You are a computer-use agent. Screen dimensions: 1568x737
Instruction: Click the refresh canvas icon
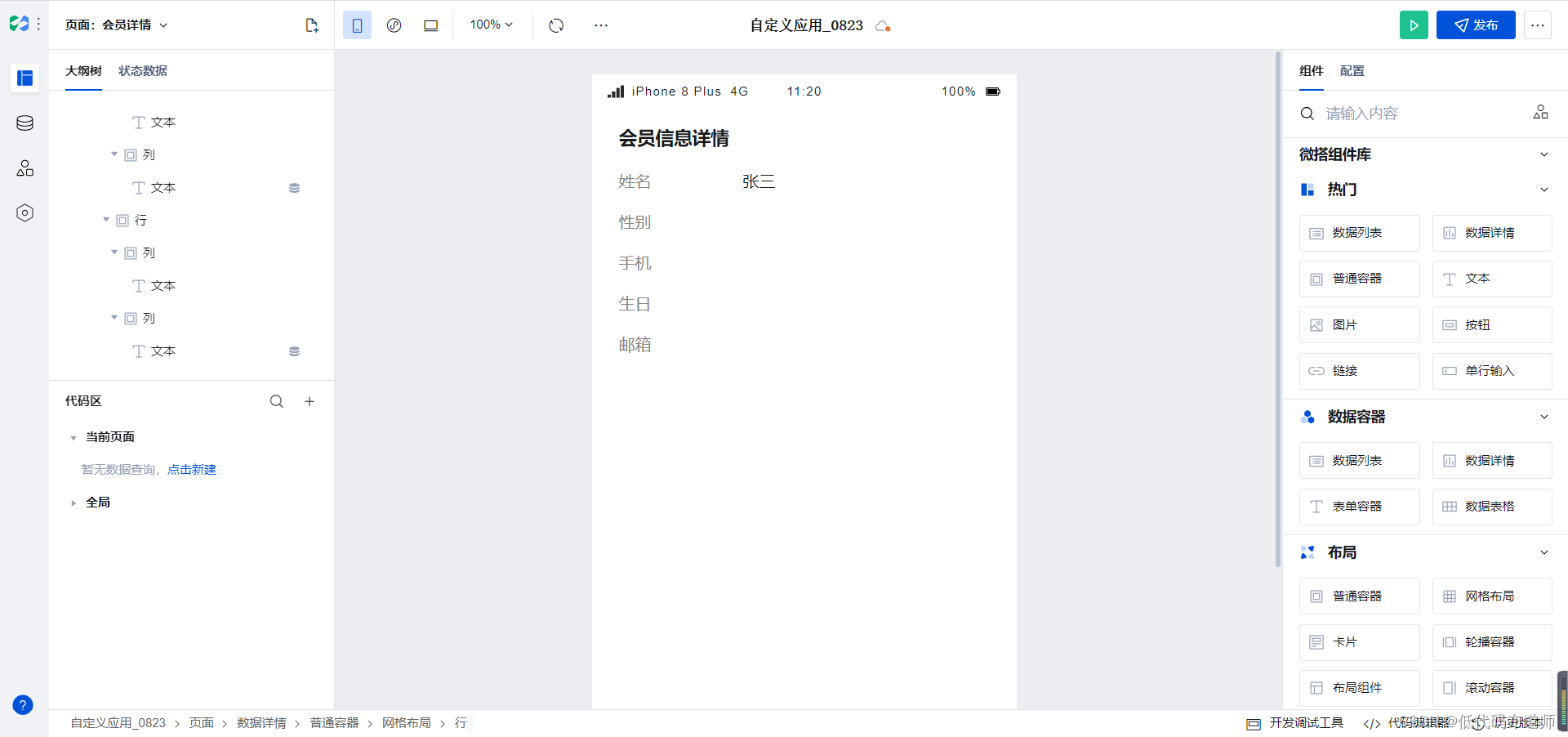(556, 25)
